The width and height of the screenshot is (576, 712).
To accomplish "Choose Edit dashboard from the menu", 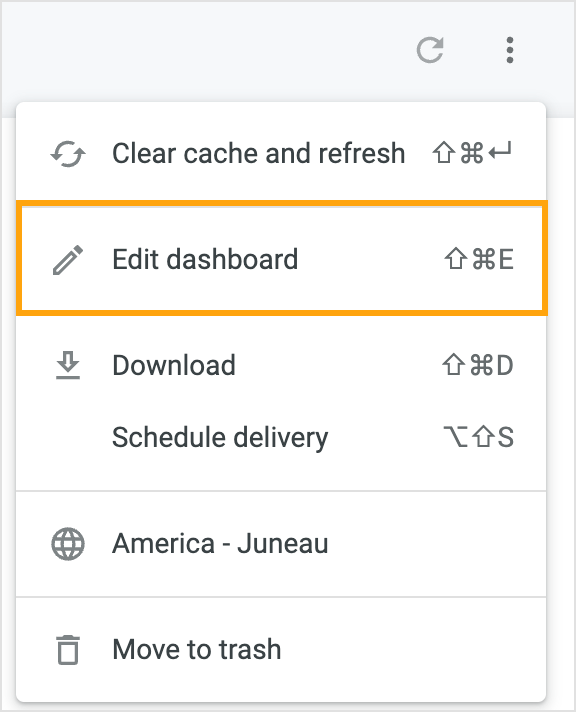I will (281, 259).
